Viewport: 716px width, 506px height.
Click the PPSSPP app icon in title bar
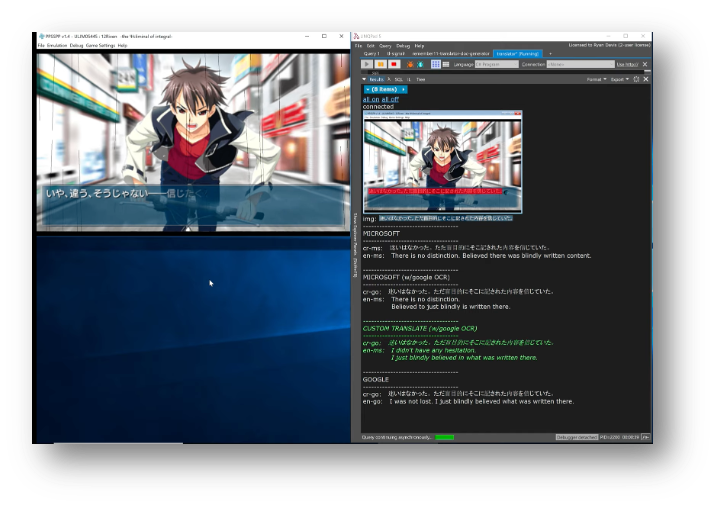[x=42, y=36]
